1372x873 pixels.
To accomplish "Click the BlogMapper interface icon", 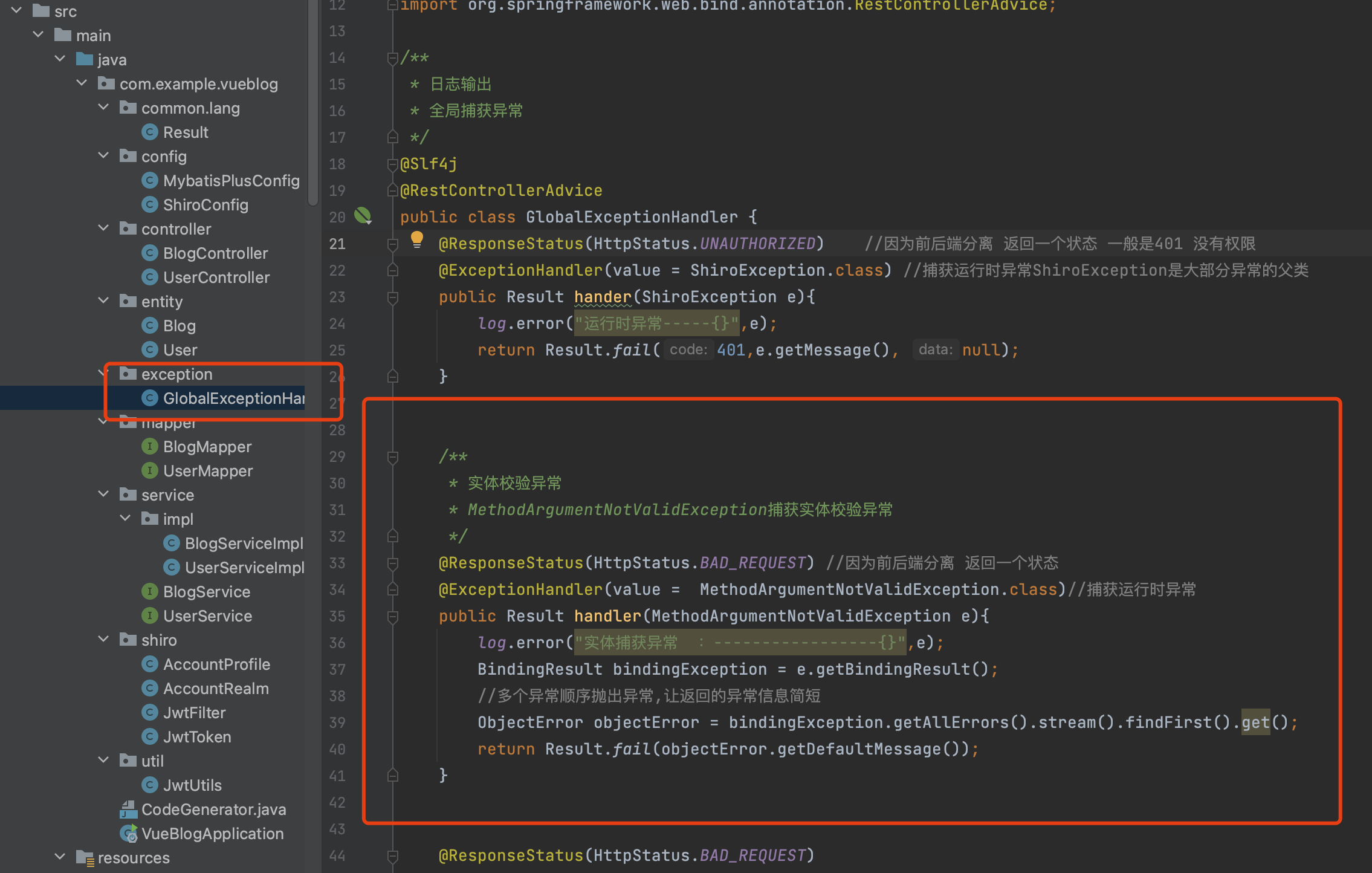I will [x=149, y=446].
